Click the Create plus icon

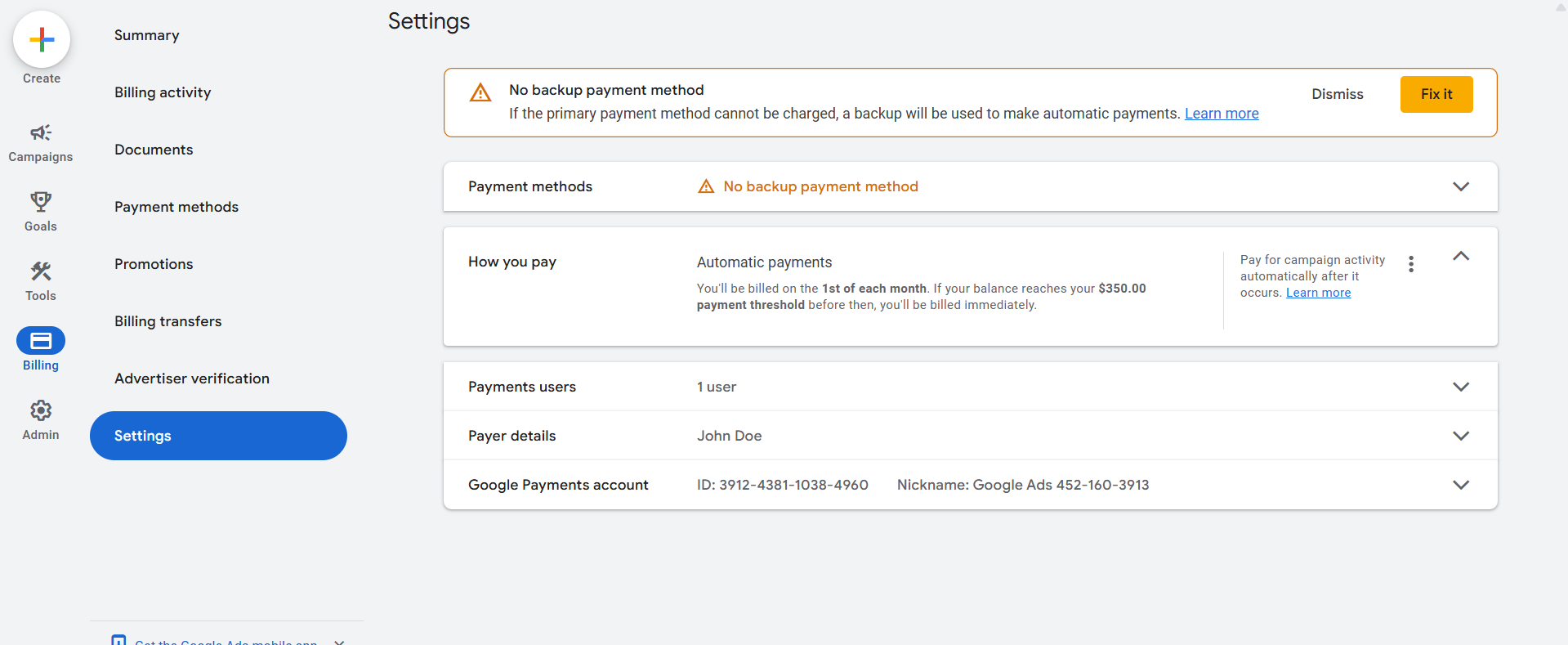[x=42, y=39]
